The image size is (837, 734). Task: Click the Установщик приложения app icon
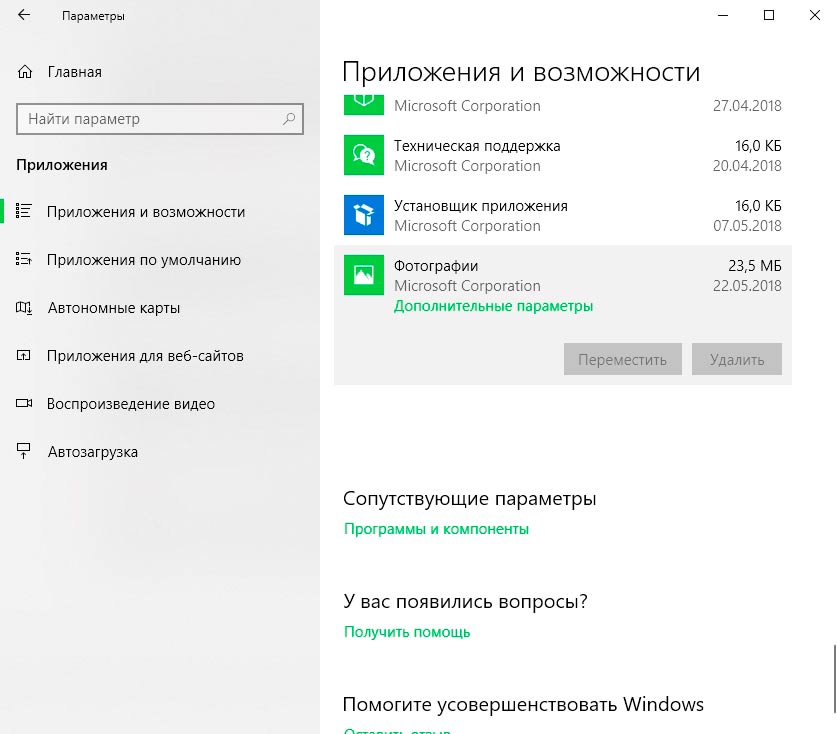[x=363, y=215]
